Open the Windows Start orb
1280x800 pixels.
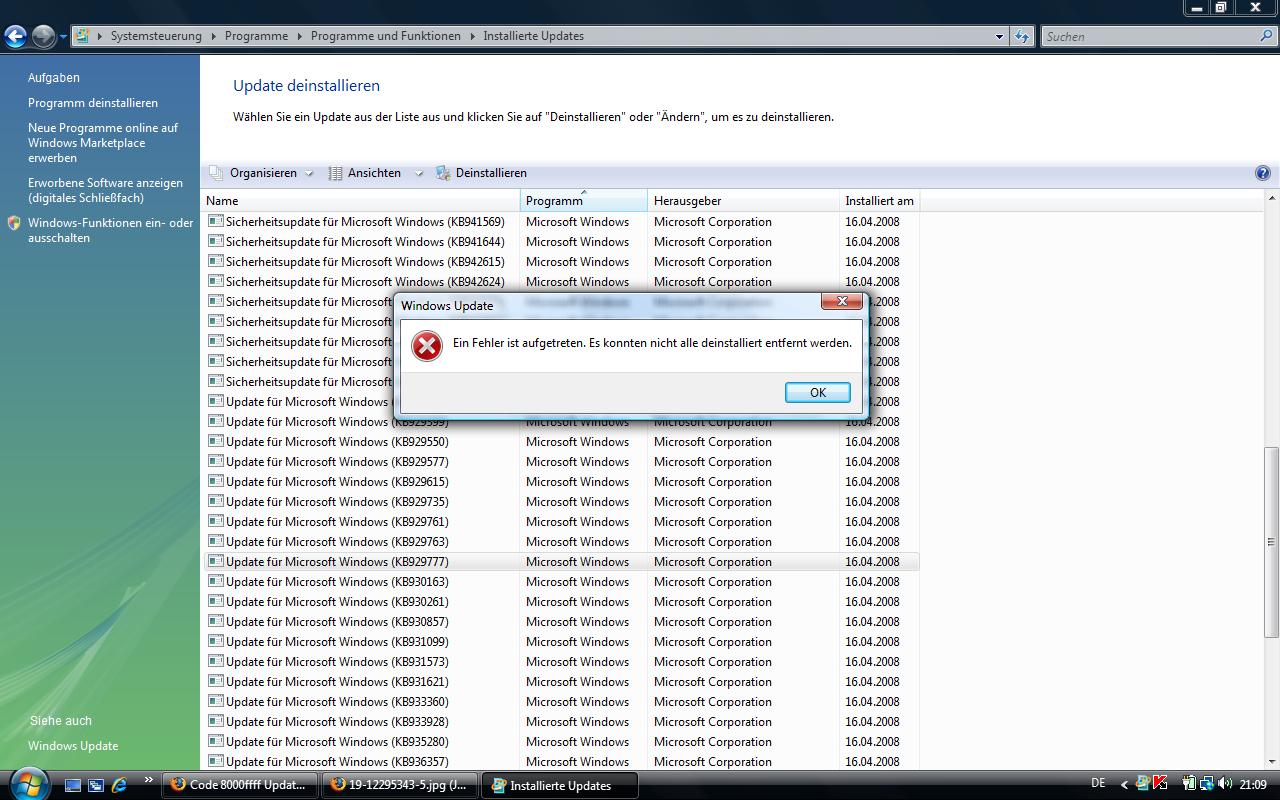click(28, 783)
